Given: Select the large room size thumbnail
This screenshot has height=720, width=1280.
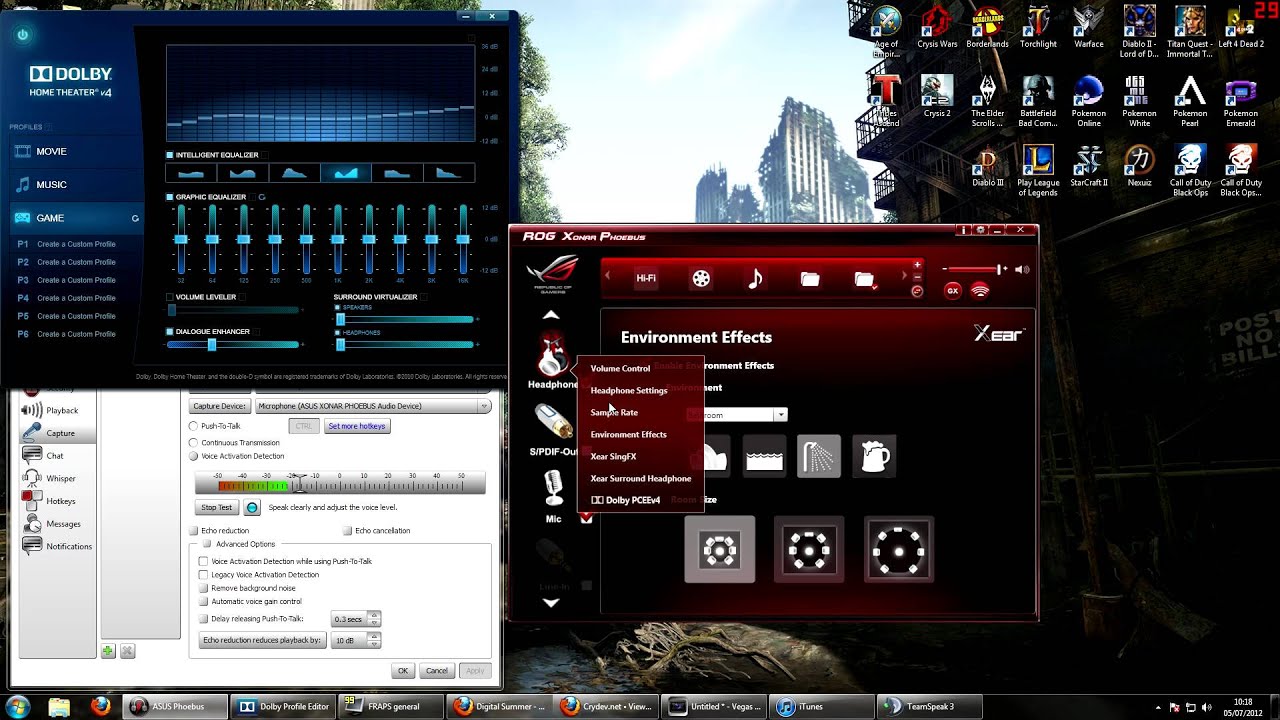Looking at the screenshot, I should (898, 549).
